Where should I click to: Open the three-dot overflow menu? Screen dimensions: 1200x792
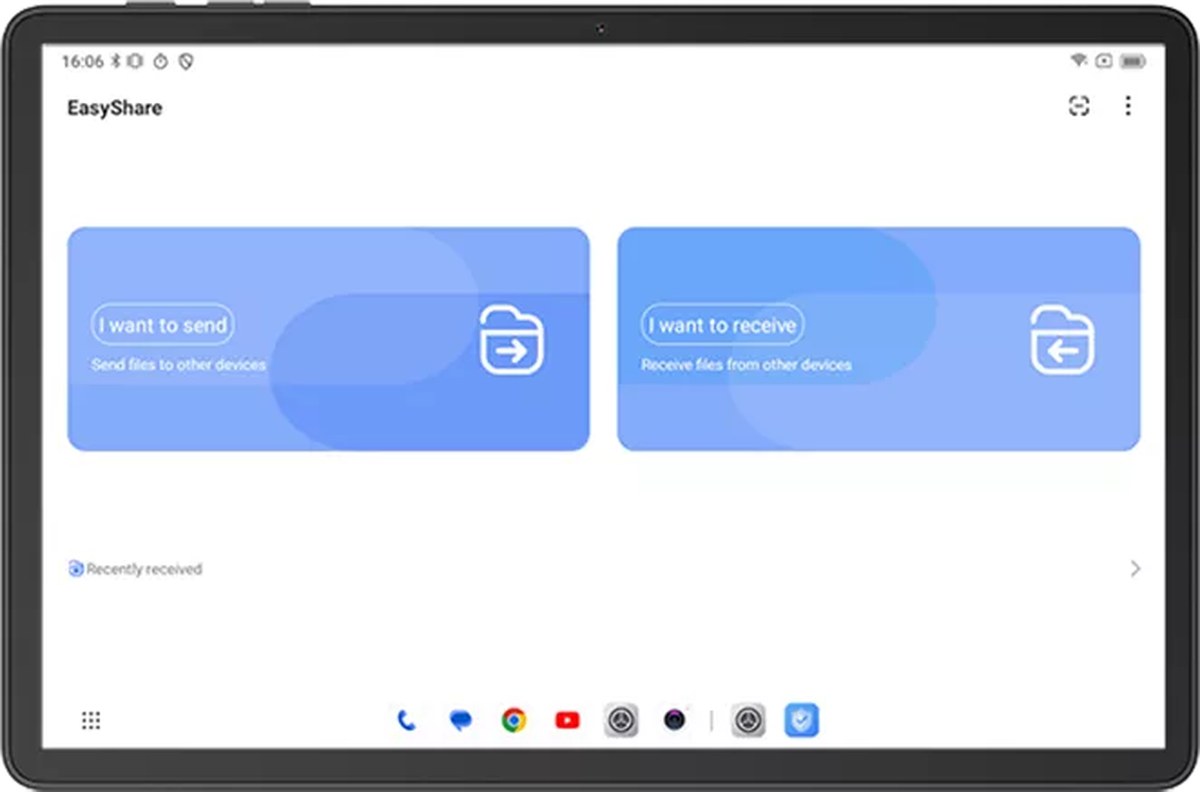[x=1128, y=106]
